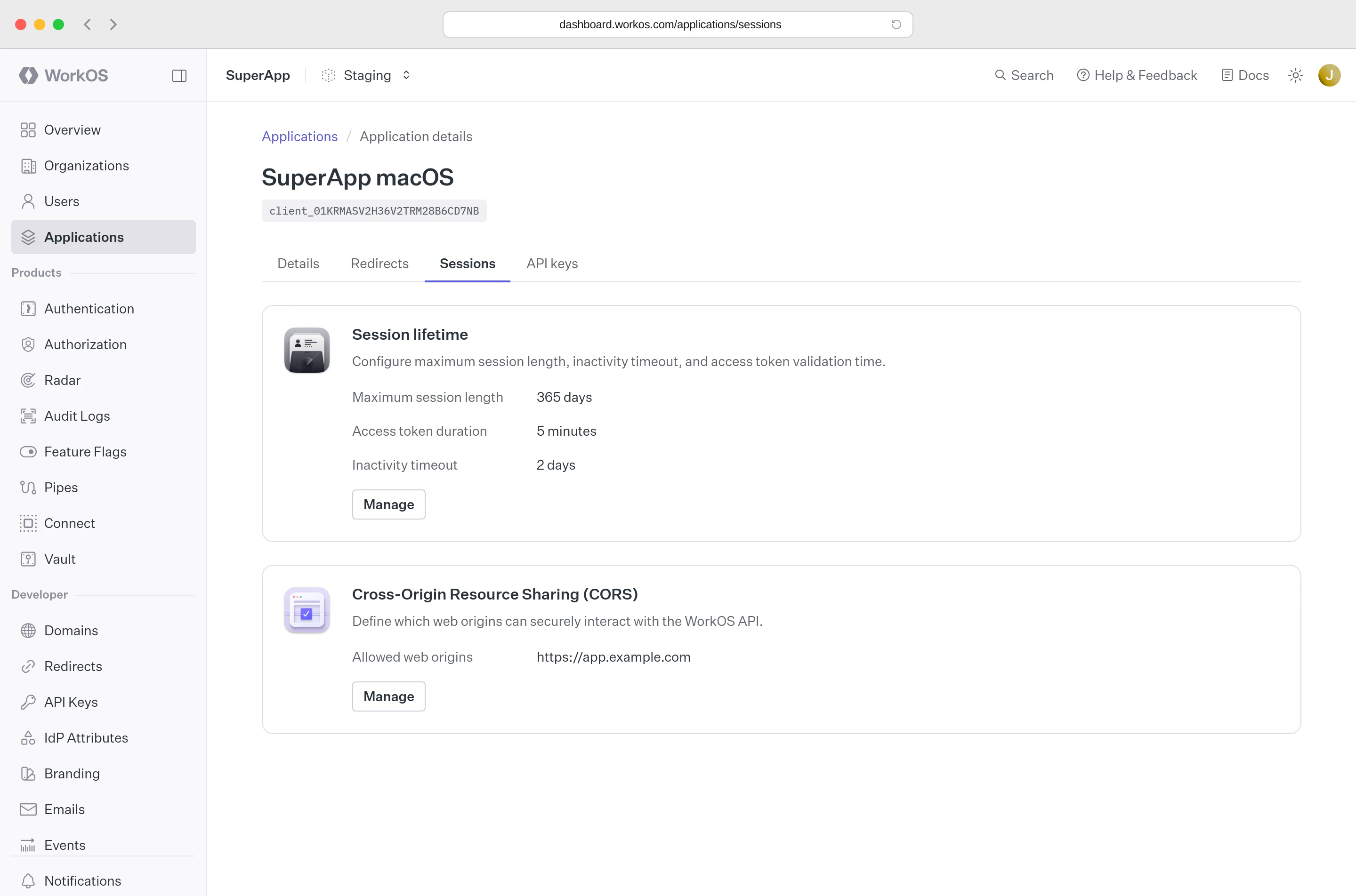Click the Application details breadcrumb text

point(416,136)
